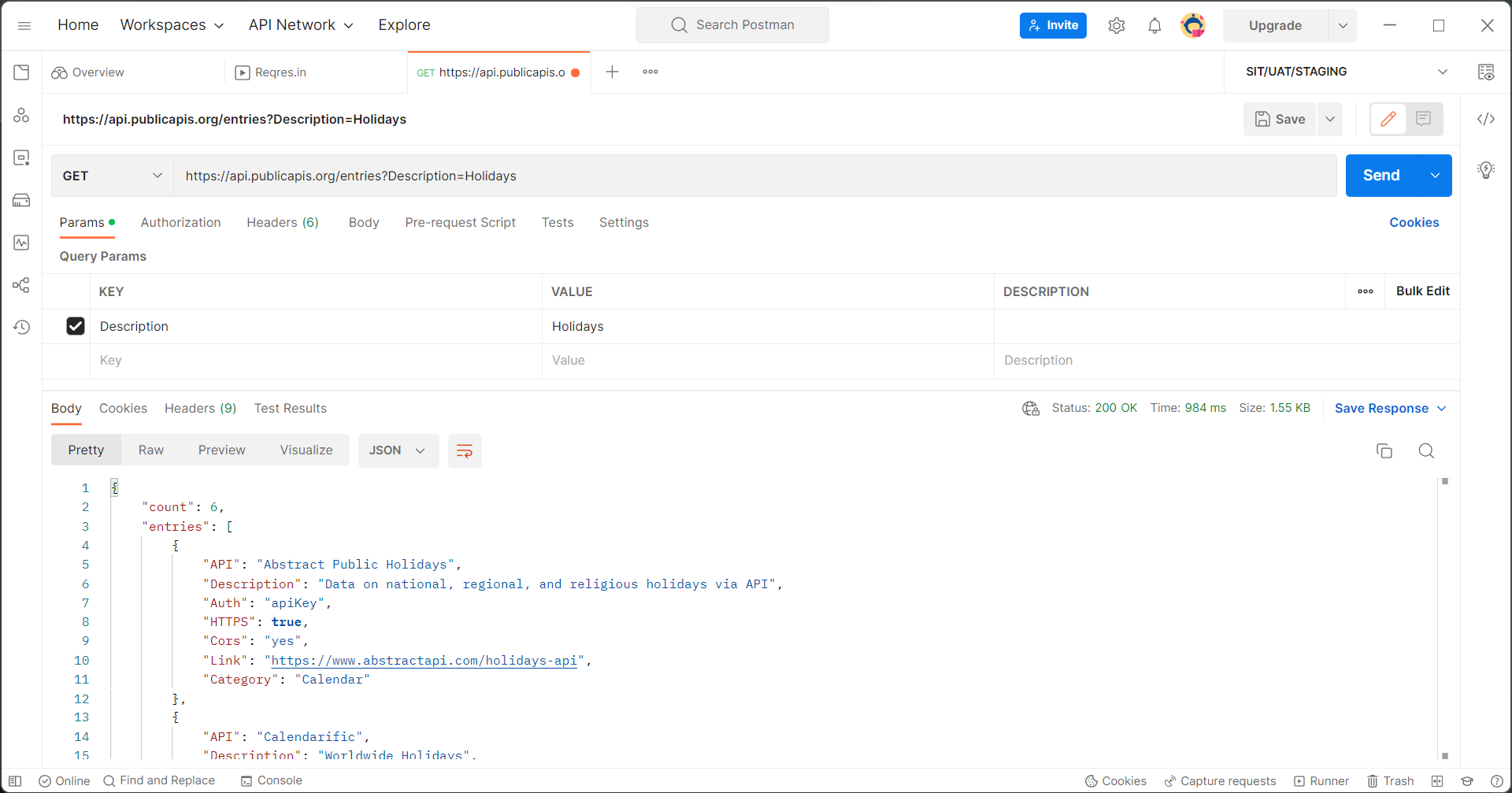Open the abstractapi.com holidays-api link
The width and height of the screenshot is (1512, 793).
pos(424,661)
